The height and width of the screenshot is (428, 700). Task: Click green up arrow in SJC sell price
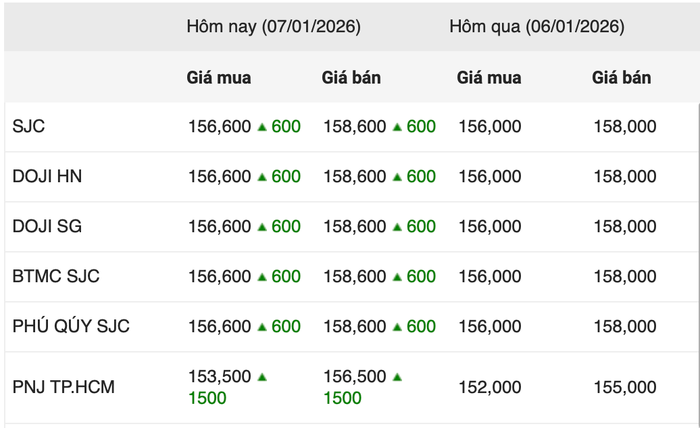coord(397,127)
